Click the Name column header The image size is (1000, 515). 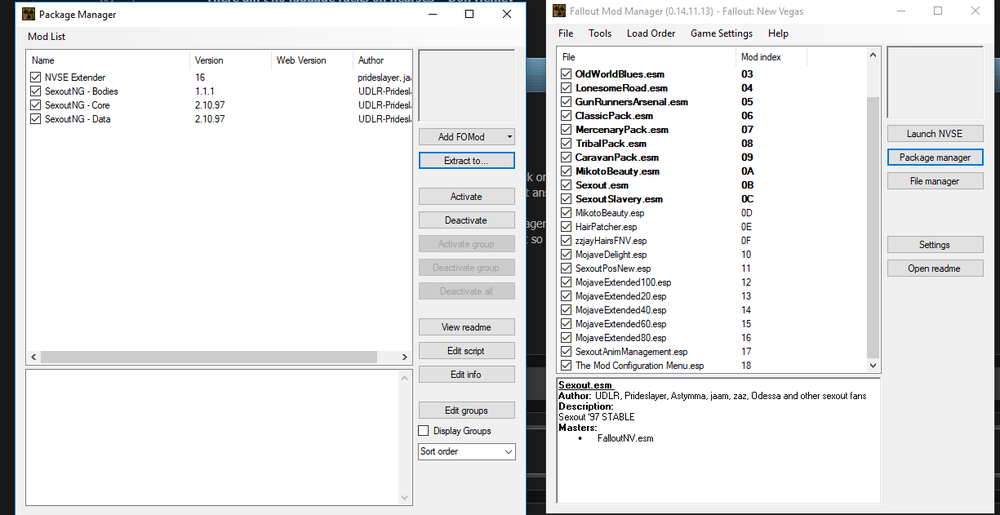(108, 61)
